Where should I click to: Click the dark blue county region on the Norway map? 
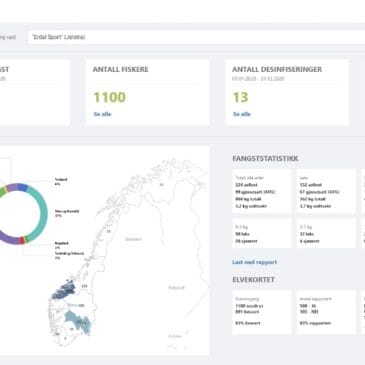tap(65, 290)
